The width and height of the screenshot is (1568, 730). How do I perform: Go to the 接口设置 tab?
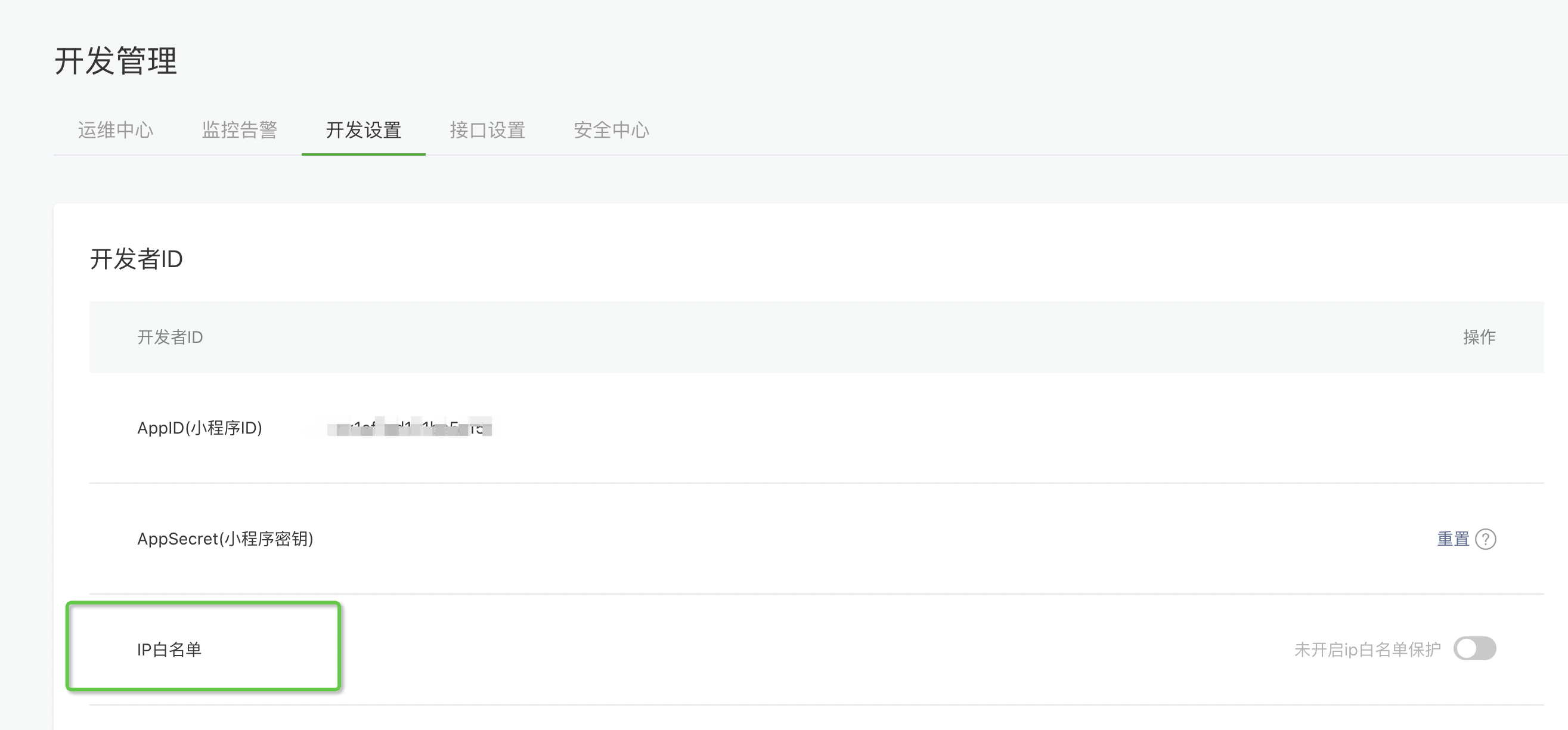[x=487, y=129]
